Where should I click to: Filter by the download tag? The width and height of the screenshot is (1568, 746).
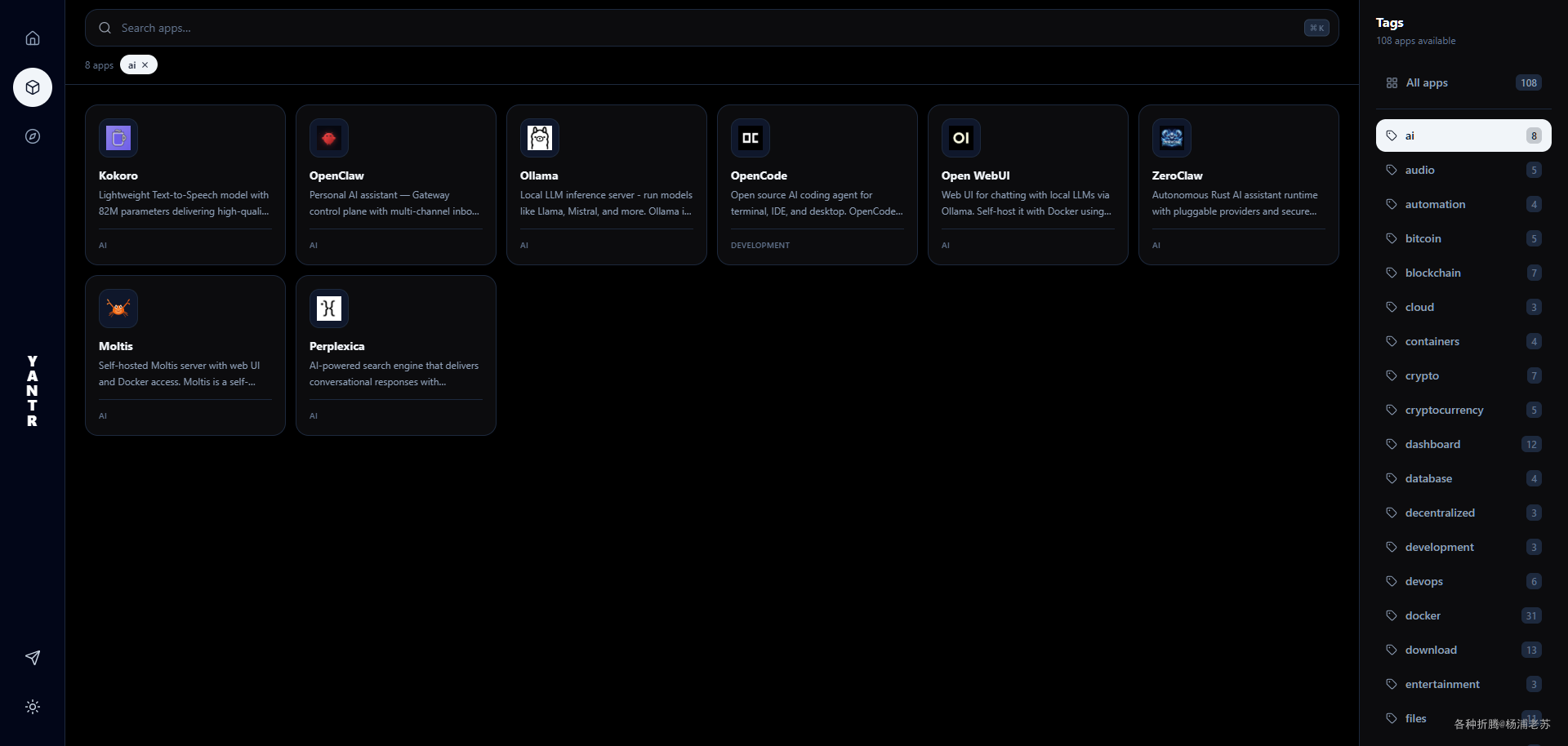pos(1463,650)
